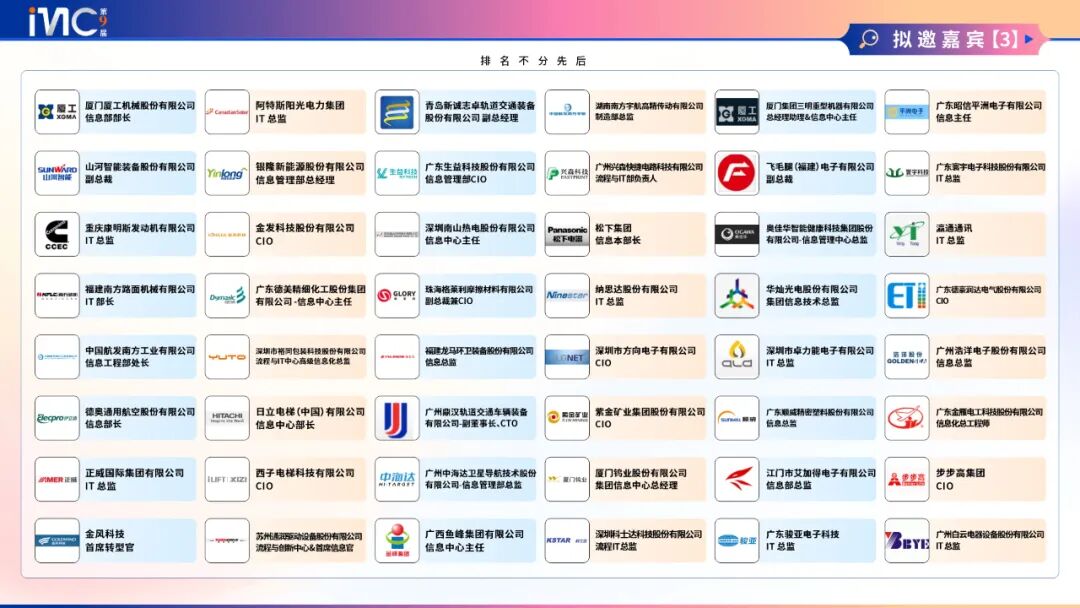Viewport: 1080px width, 608px height.
Task: Click 华灿光电股份有限公司 entry
Action: pos(811,295)
